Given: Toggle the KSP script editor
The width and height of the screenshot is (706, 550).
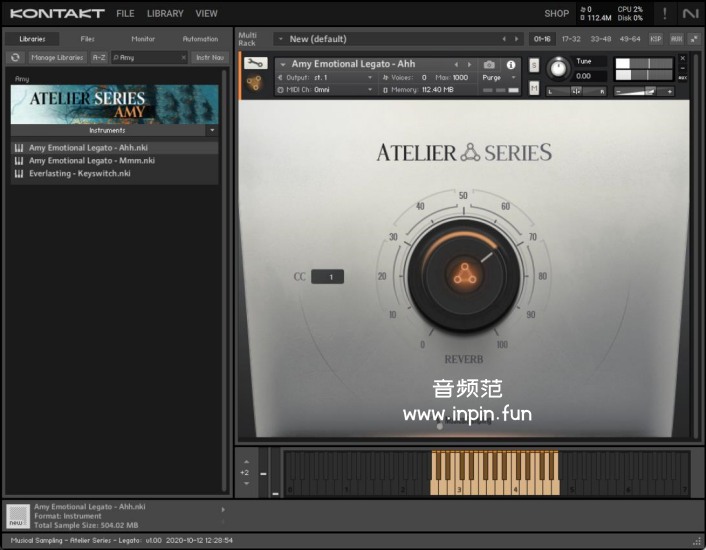Looking at the screenshot, I should coord(656,39).
